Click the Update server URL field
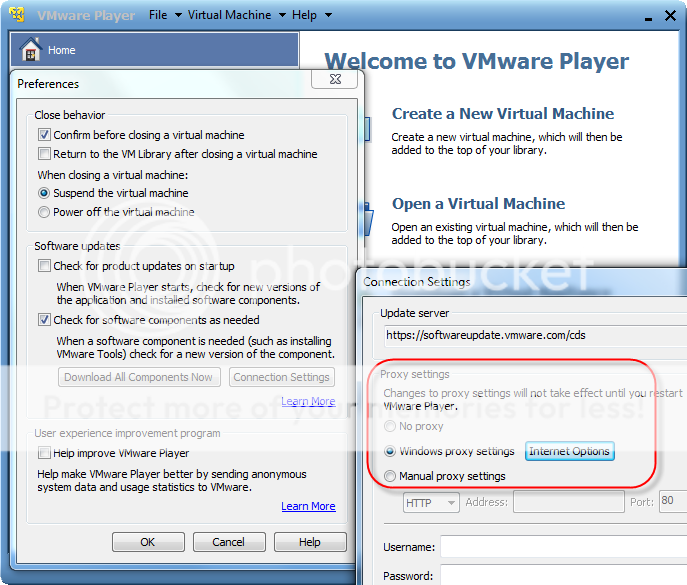The width and height of the screenshot is (687, 585). tap(535, 335)
